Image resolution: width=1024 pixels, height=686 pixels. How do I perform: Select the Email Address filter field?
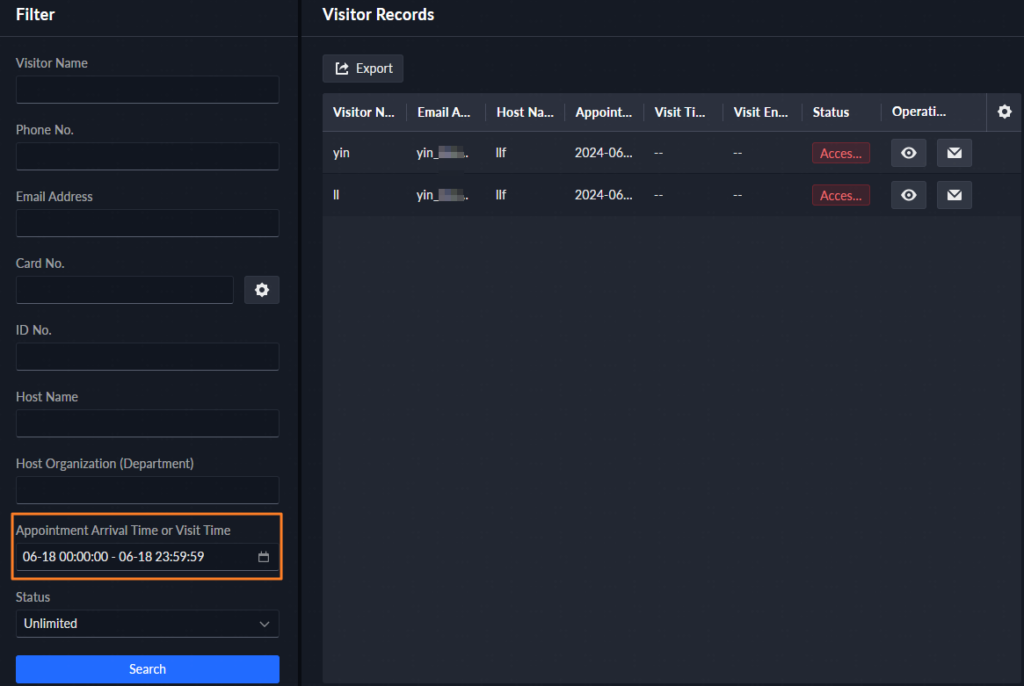pos(147,223)
